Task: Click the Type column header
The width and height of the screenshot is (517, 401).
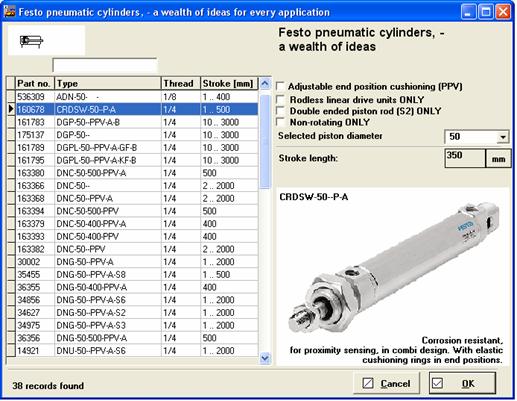Action: tap(108, 83)
